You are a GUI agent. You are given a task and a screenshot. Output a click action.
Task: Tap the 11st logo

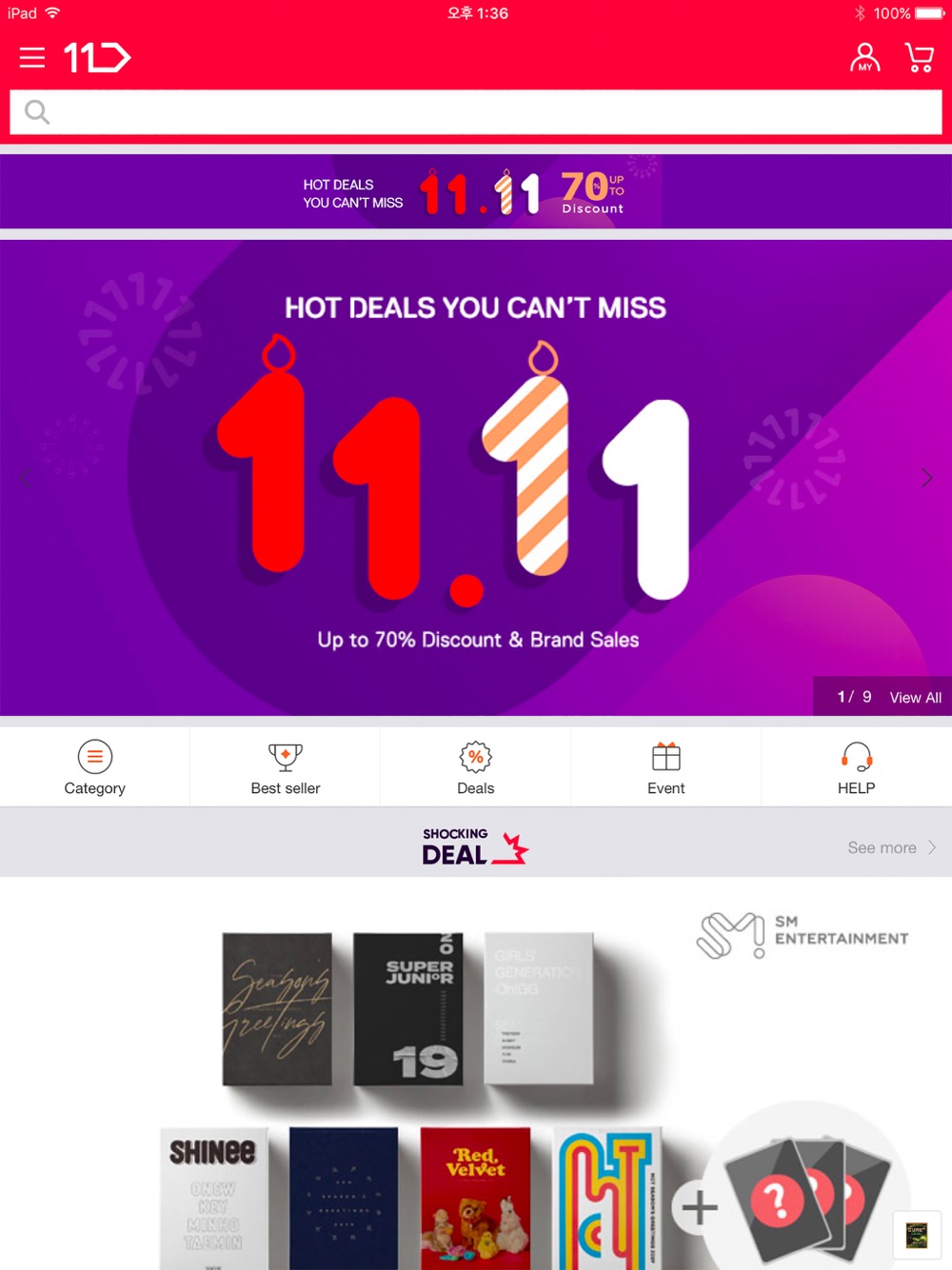coord(97,58)
